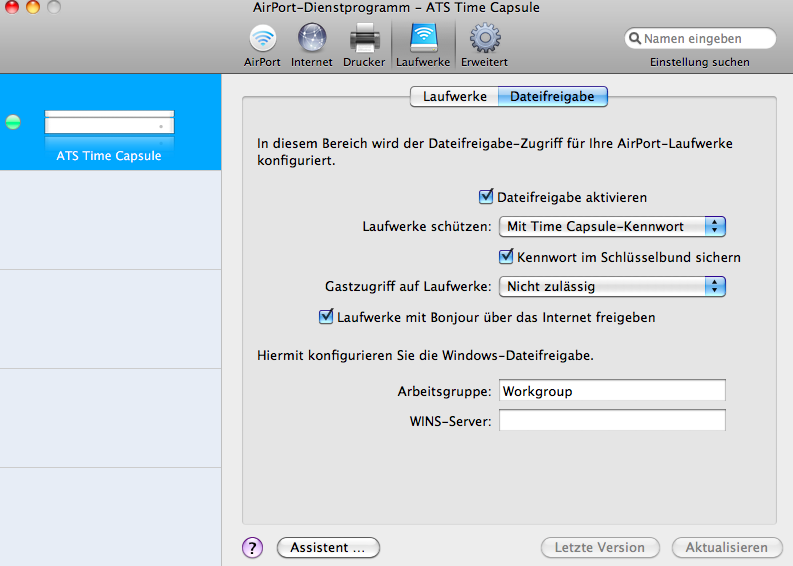This screenshot has width=793, height=566.
Task: Switch to the Laufwerke tab
Action: coord(455,96)
